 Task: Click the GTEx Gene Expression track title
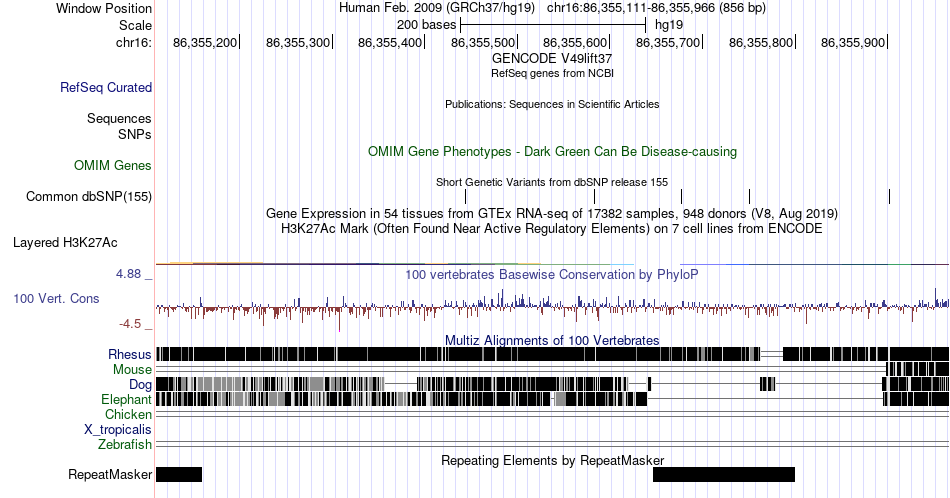pyautogui.click(x=552, y=213)
